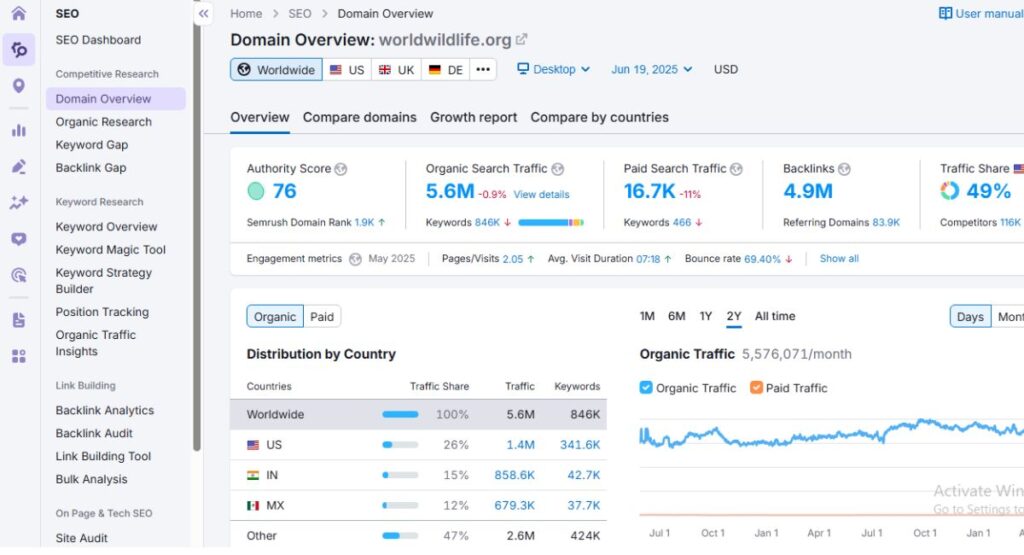Collapse sidebar with double chevron icon
The height and width of the screenshot is (555, 1024).
coord(204,14)
